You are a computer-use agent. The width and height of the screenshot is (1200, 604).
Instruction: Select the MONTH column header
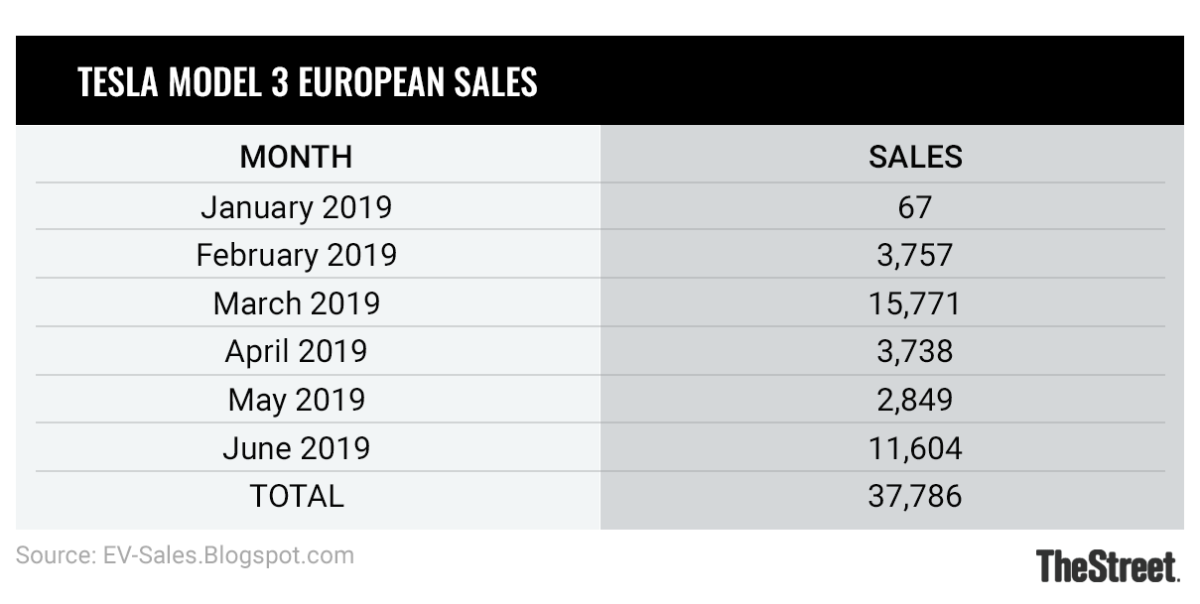(296, 157)
